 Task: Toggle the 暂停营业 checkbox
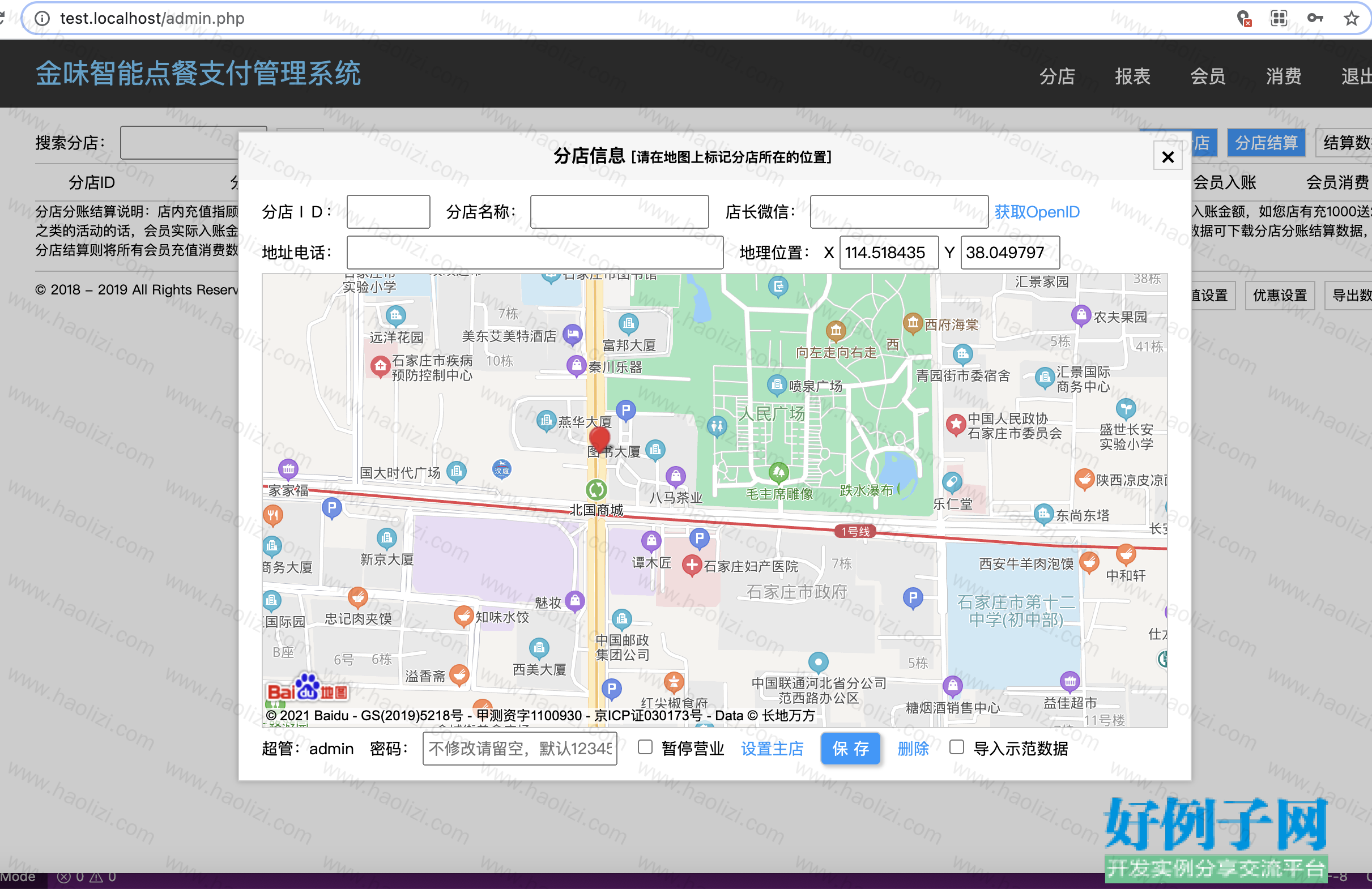(x=645, y=747)
